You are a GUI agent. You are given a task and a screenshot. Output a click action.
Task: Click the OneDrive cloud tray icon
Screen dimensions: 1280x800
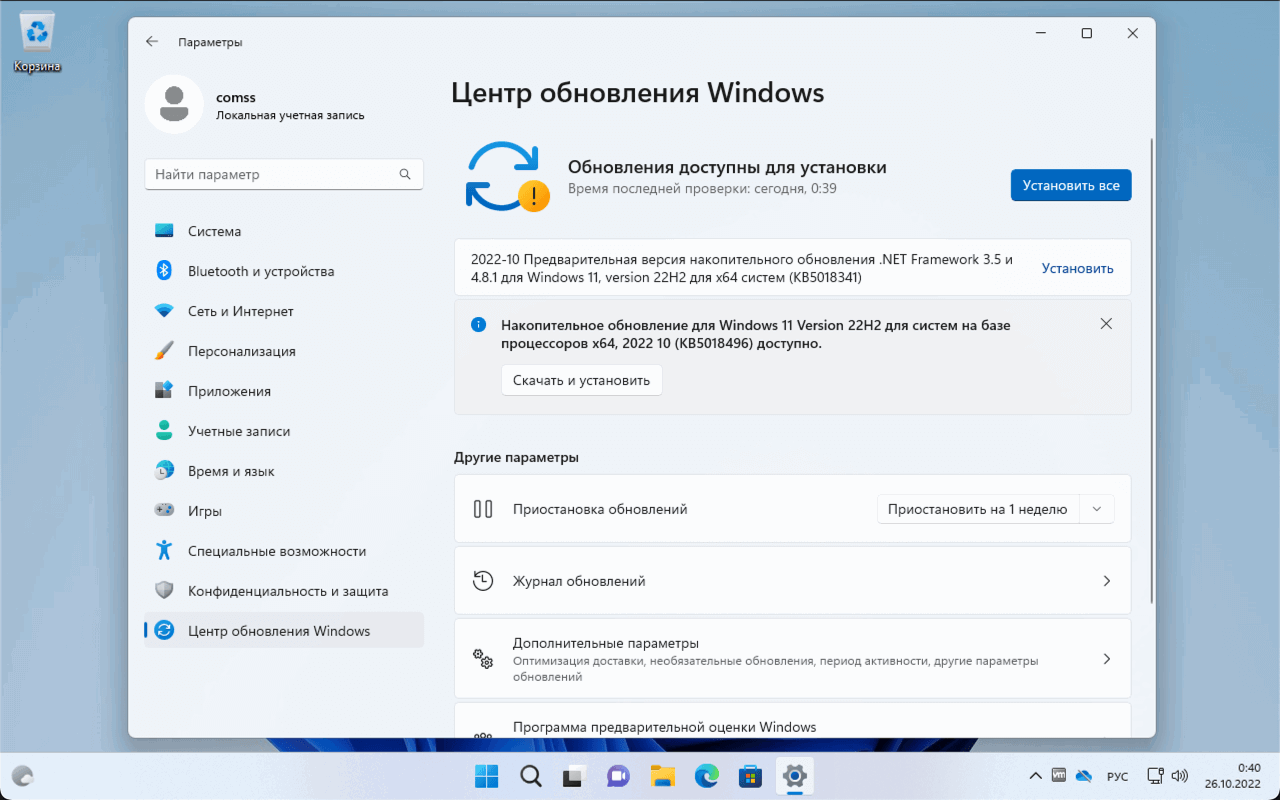point(1084,776)
